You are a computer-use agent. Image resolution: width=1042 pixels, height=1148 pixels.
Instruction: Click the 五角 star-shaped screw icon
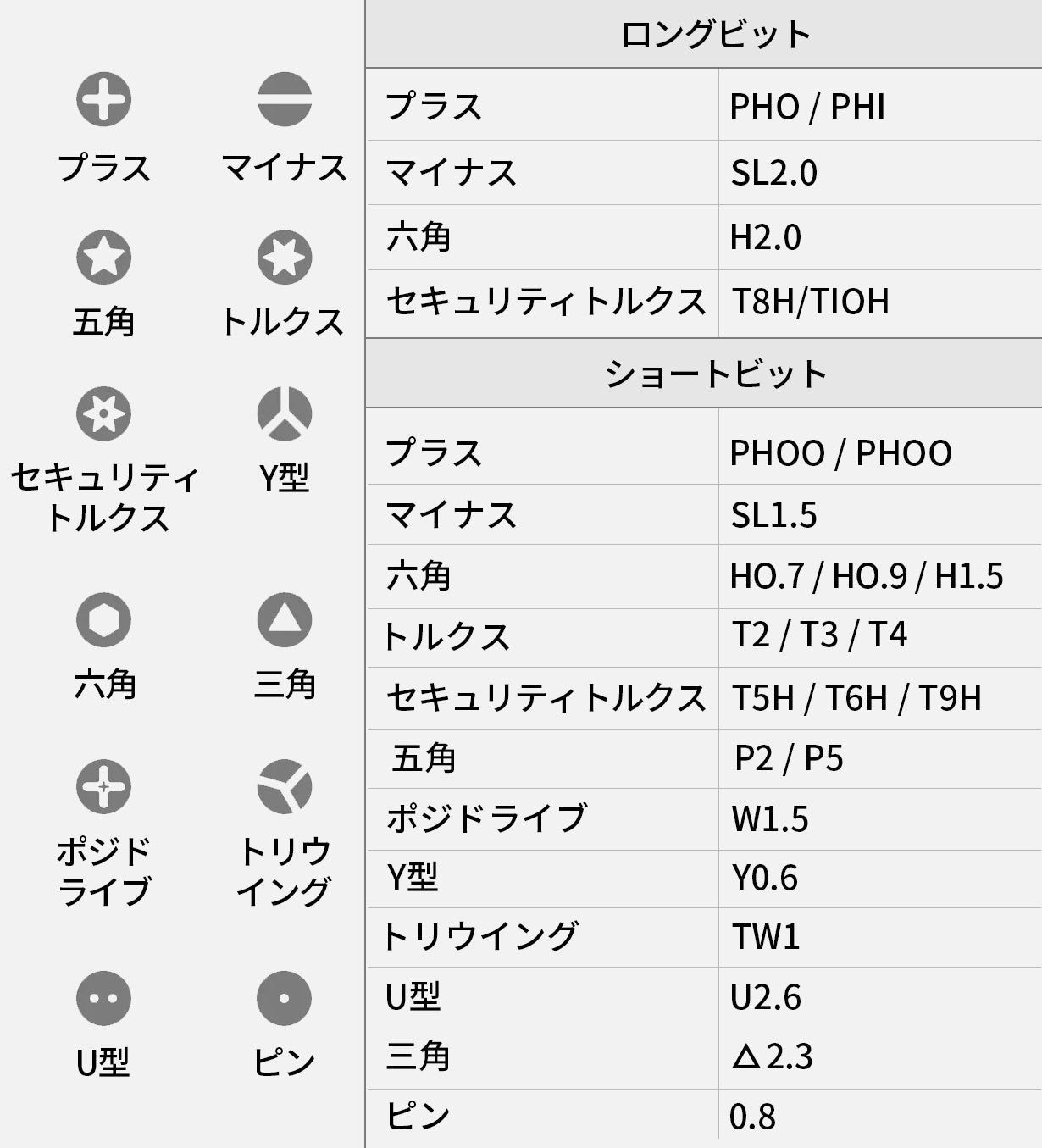103,258
